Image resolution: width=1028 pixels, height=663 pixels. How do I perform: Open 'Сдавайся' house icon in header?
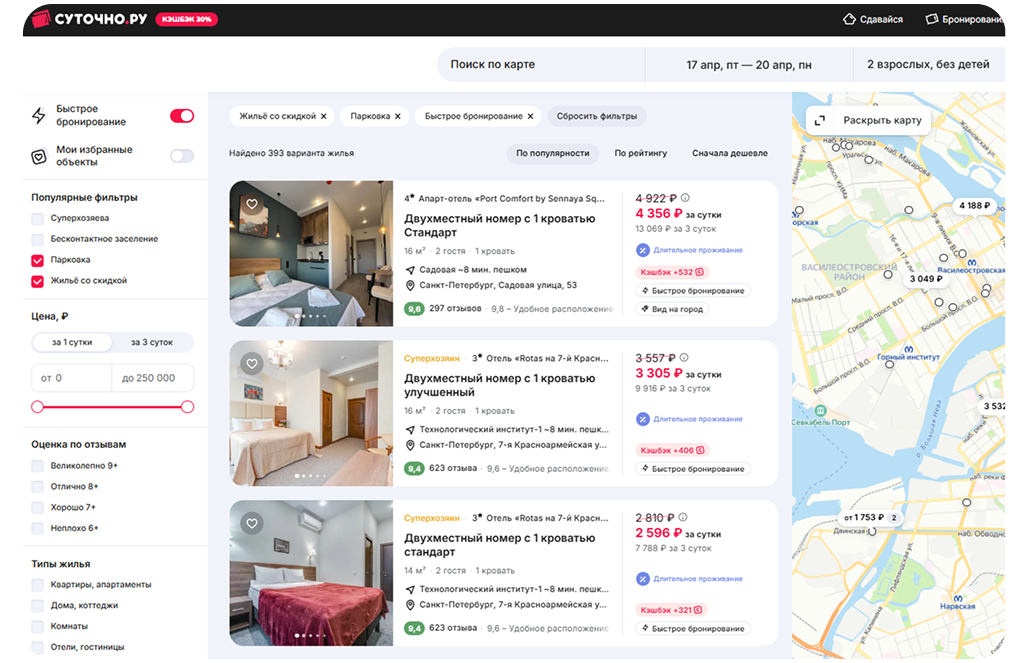click(x=850, y=19)
